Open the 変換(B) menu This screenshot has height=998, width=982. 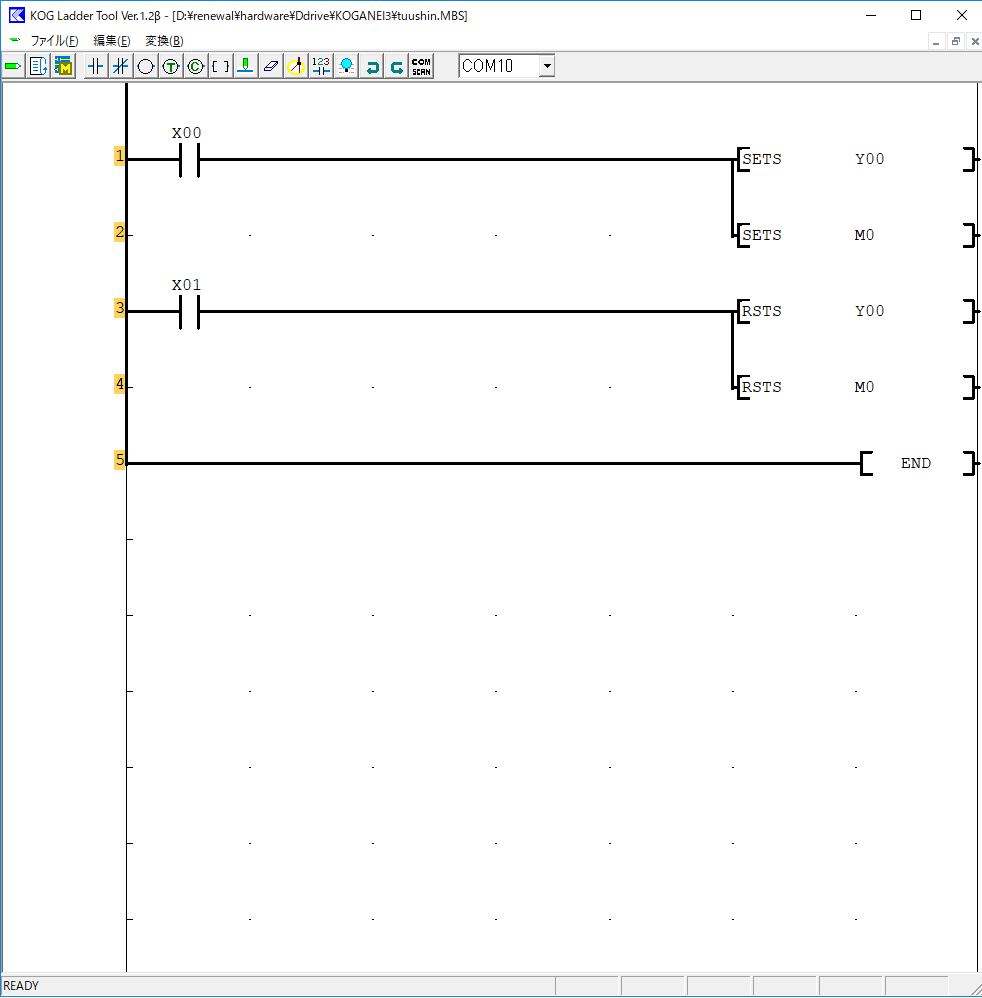click(164, 41)
